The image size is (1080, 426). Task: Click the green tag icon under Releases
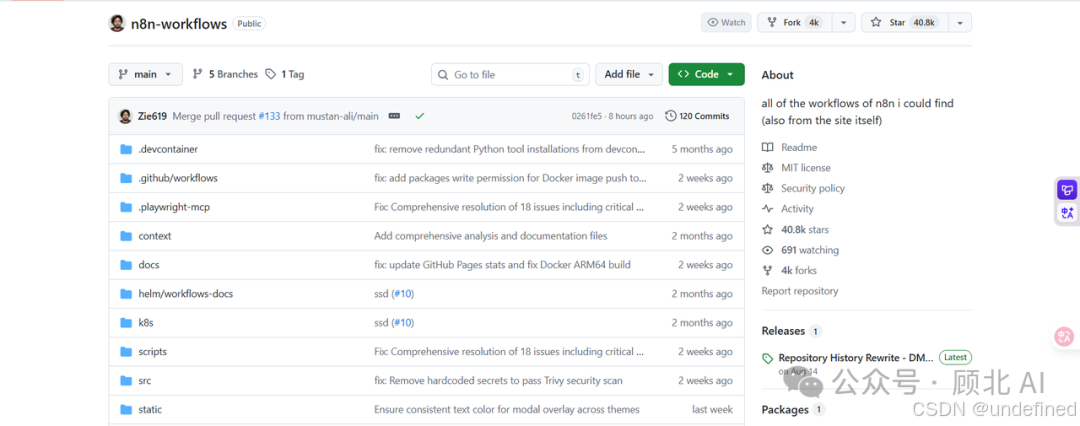[x=768, y=358]
